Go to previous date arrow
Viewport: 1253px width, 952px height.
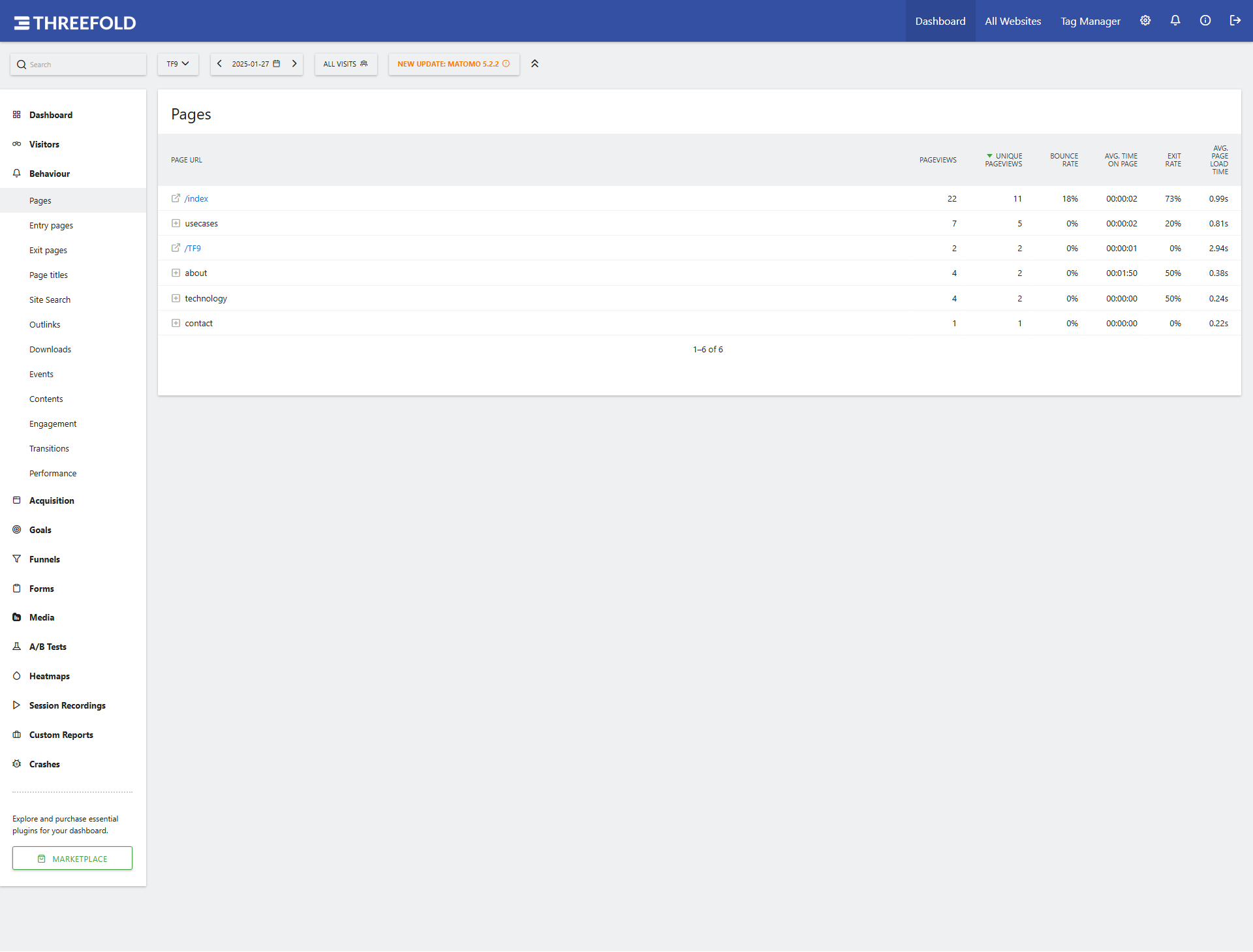[220, 64]
